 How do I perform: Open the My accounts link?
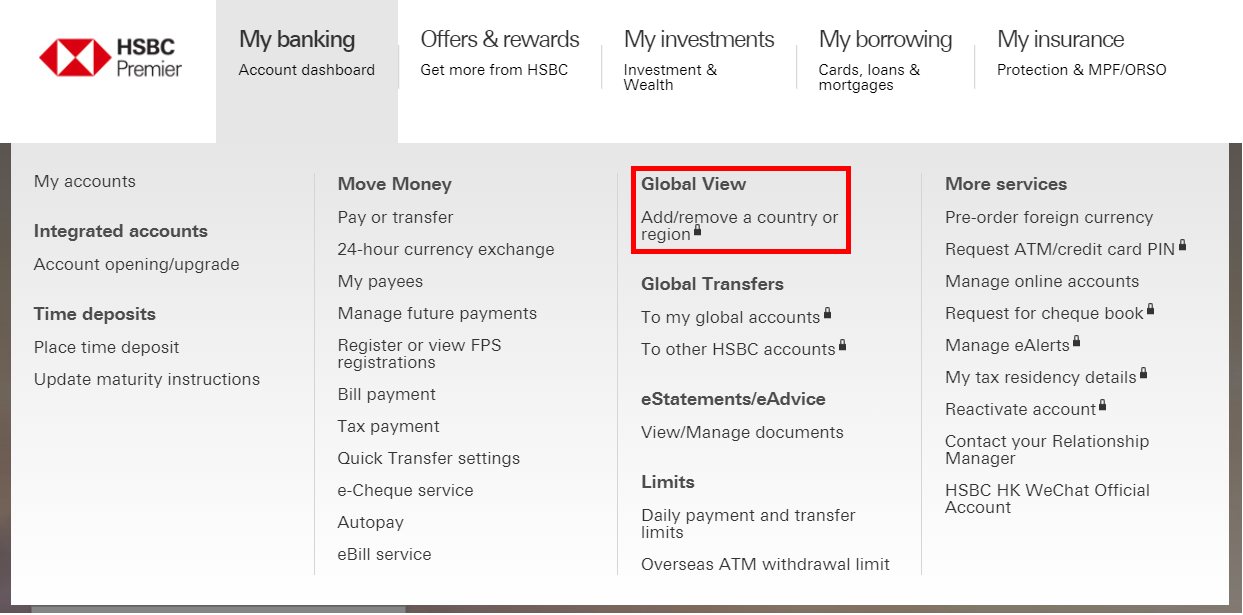tap(85, 182)
